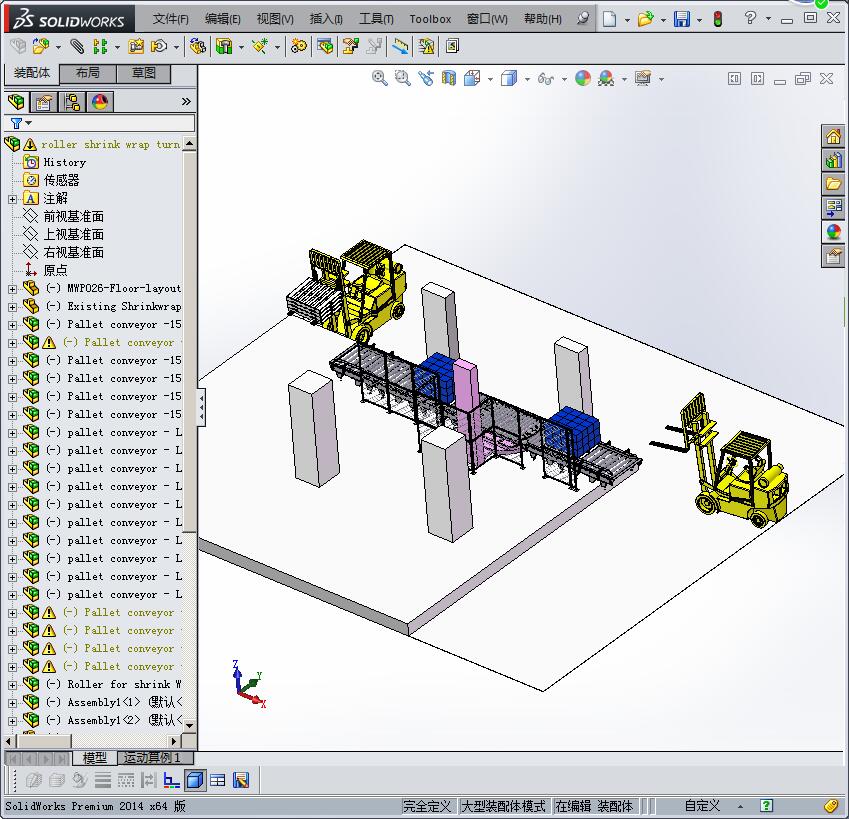Click the Exploded View icon

coord(350,47)
